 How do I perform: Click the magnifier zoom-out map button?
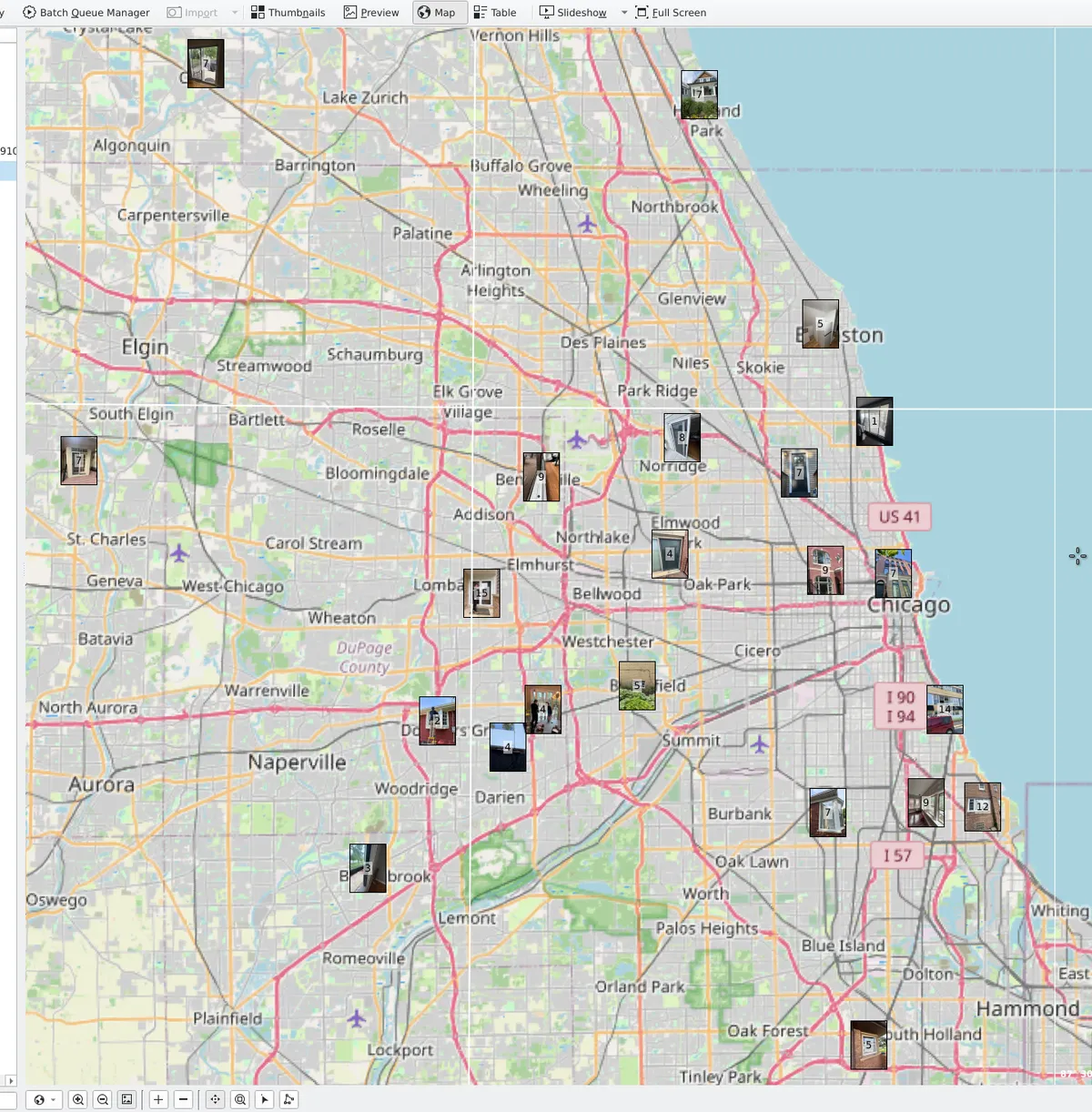click(103, 1099)
